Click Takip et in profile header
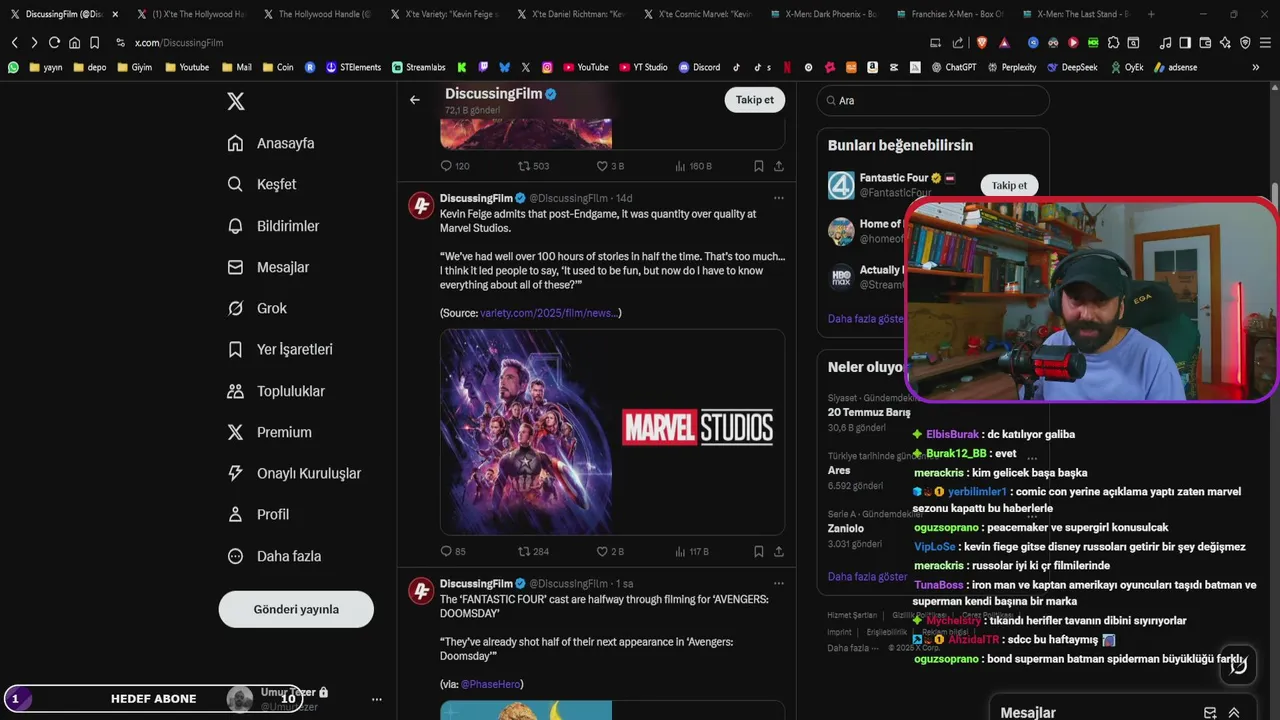 pos(755,100)
